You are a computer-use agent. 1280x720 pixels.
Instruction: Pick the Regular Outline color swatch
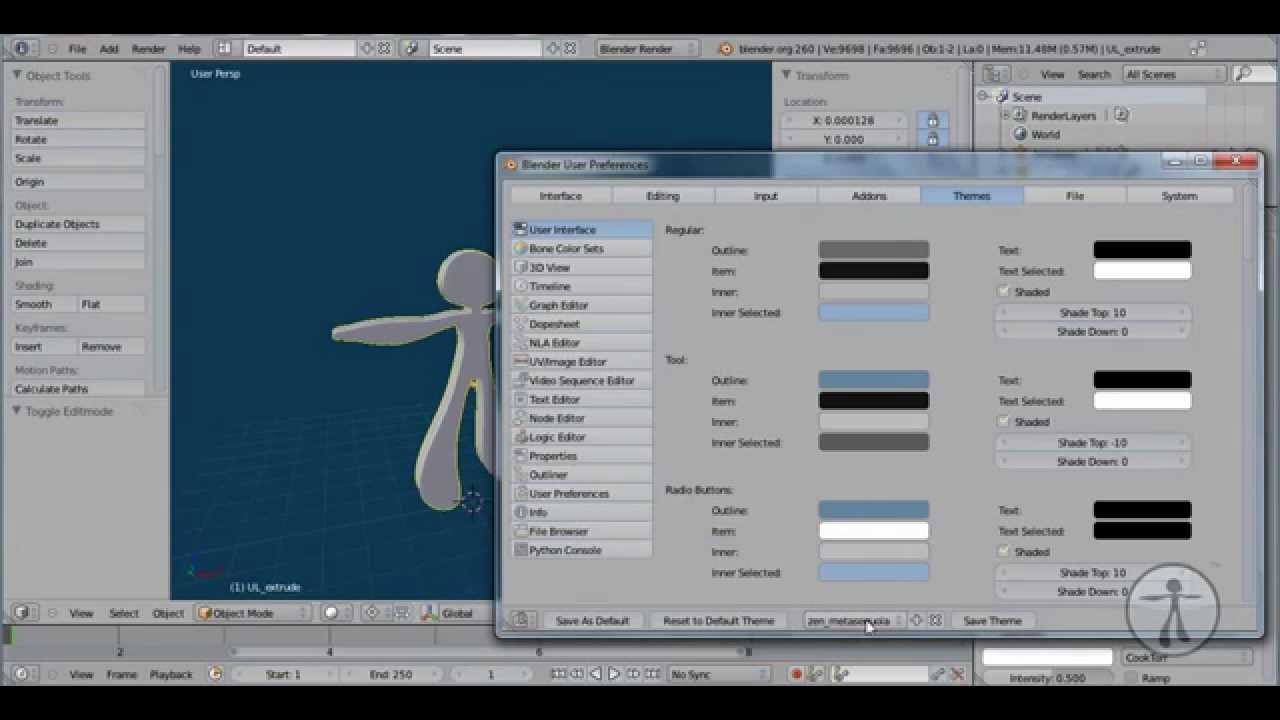point(874,250)
